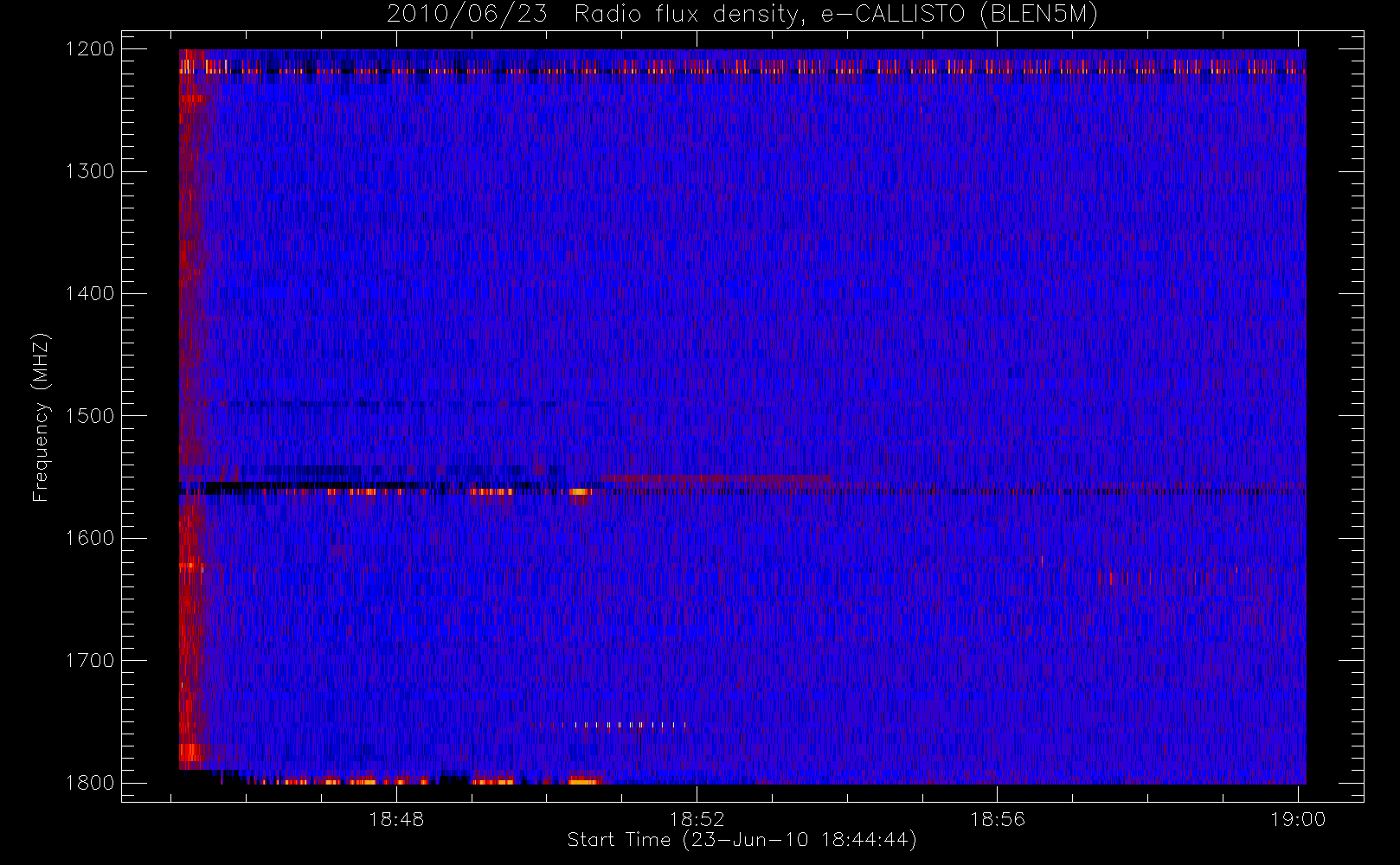
Task: Click the 1500 frequency tick label
Action: [90, 416]
